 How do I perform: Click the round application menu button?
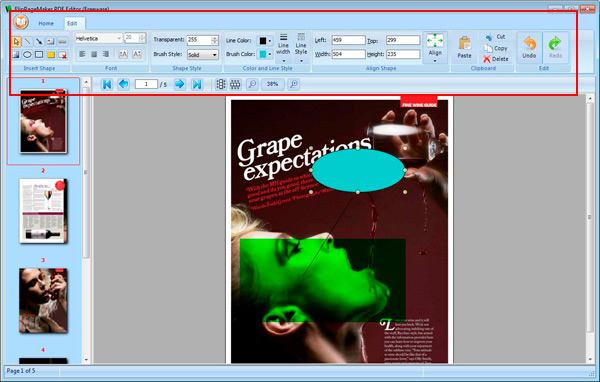coord(21,22)
